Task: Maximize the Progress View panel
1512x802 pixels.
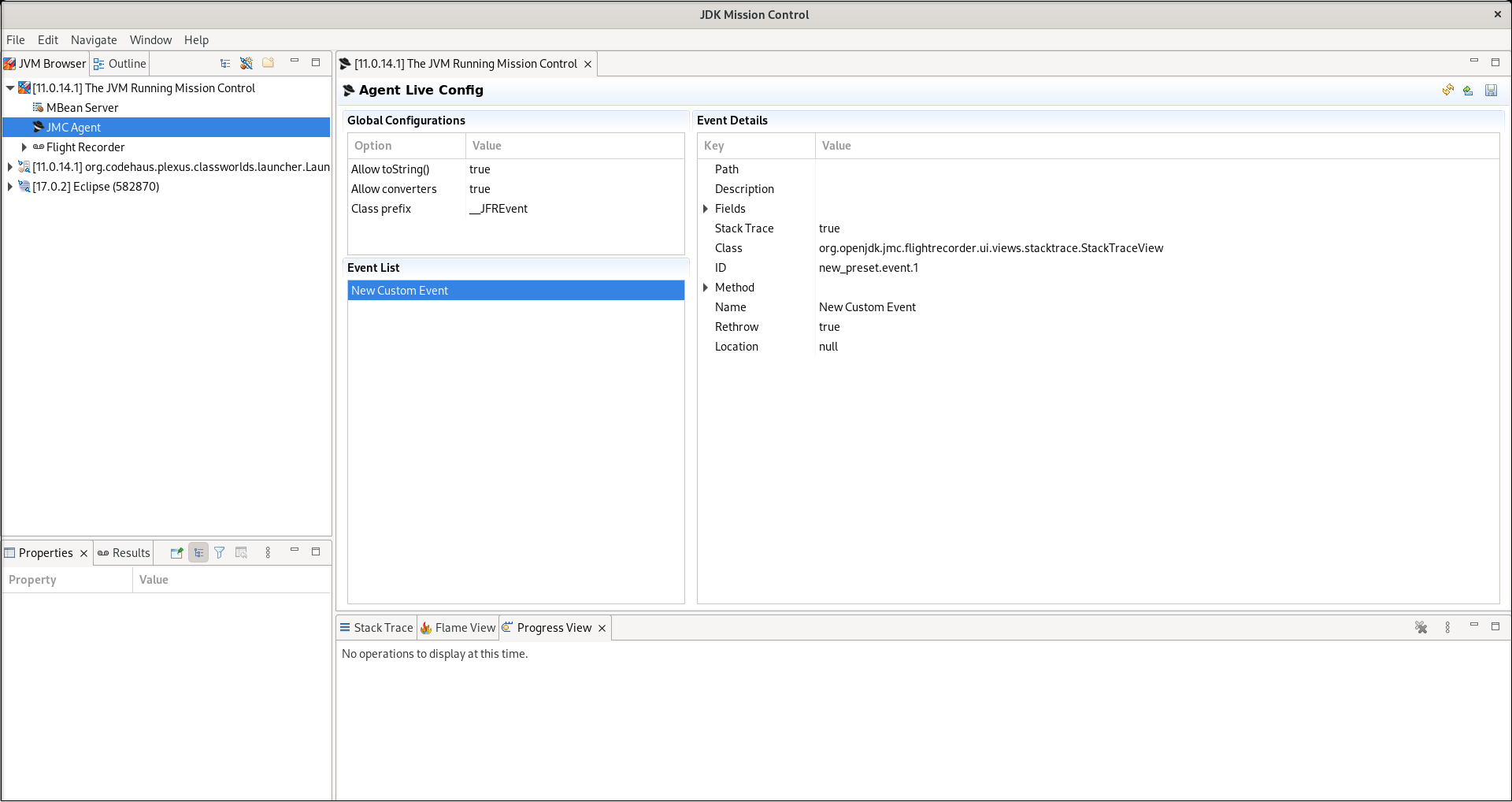Action: [x=1495, y=626]
